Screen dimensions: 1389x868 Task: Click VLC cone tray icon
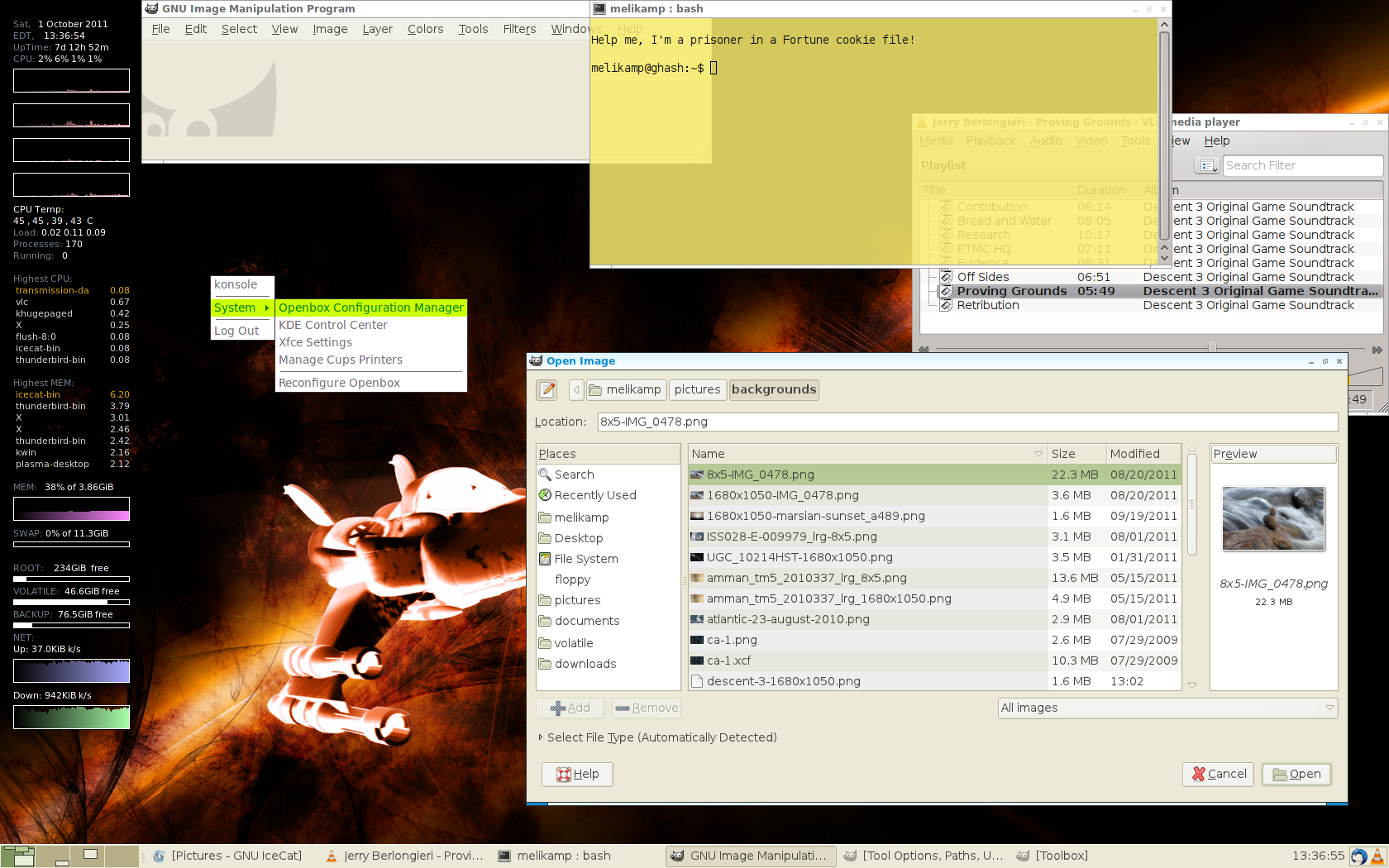click(x=1378, y=856)
